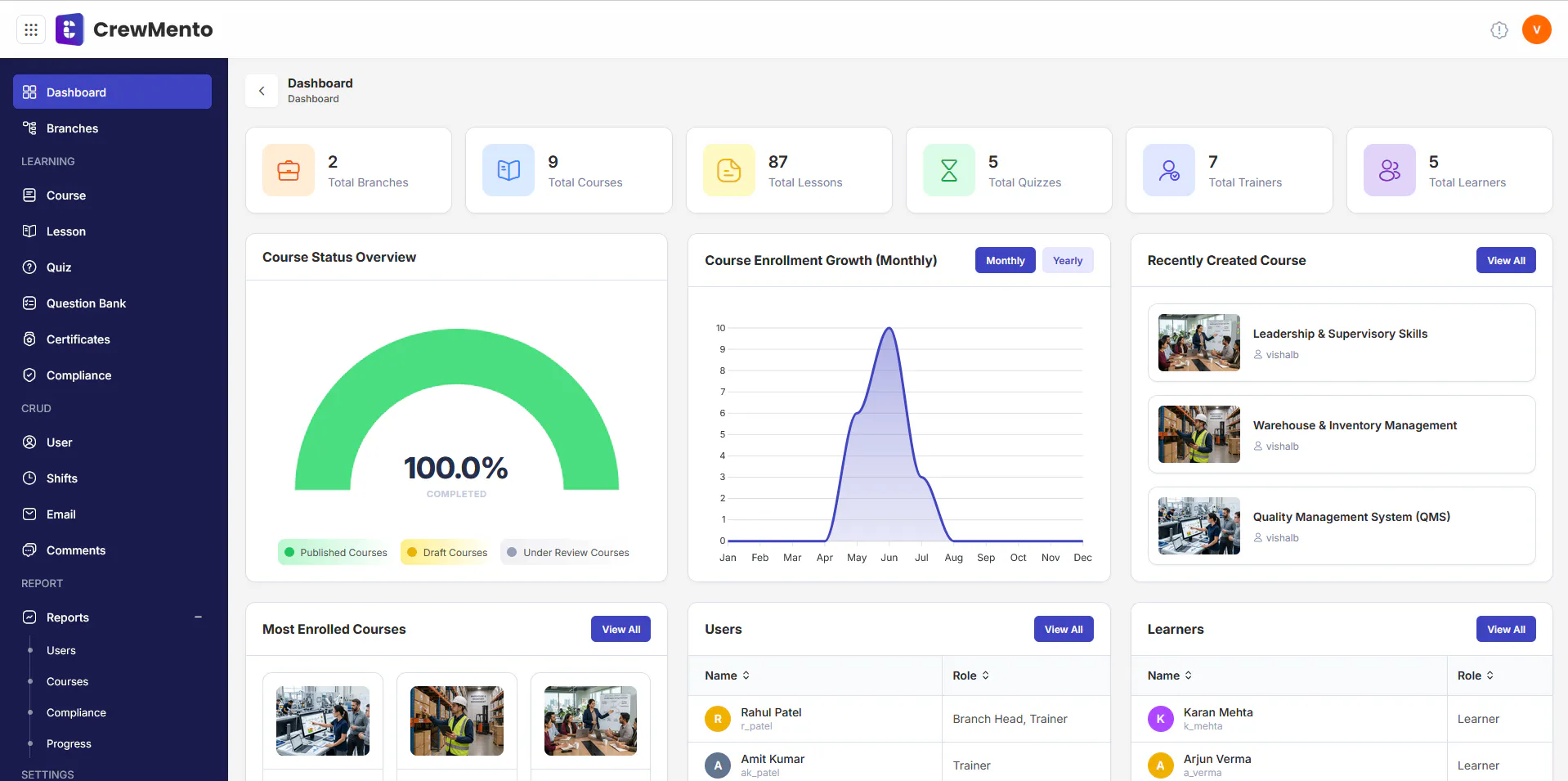
Task: Click the green completion gauge arc
Action: point(457,357)
